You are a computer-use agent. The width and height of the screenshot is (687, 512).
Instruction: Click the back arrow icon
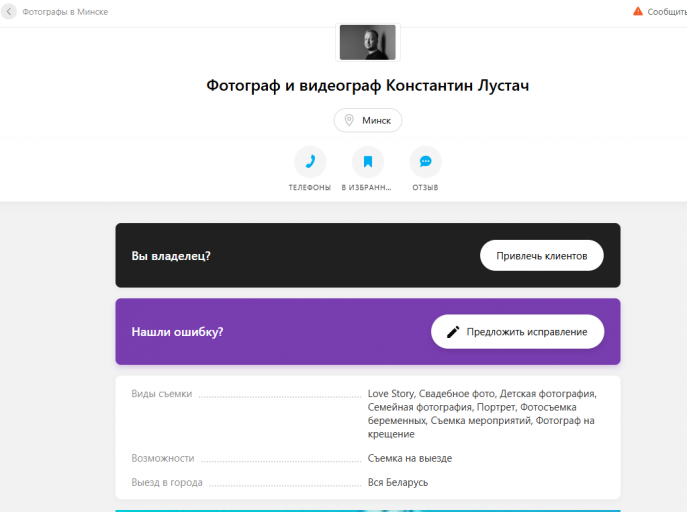(x=8, y=12)
